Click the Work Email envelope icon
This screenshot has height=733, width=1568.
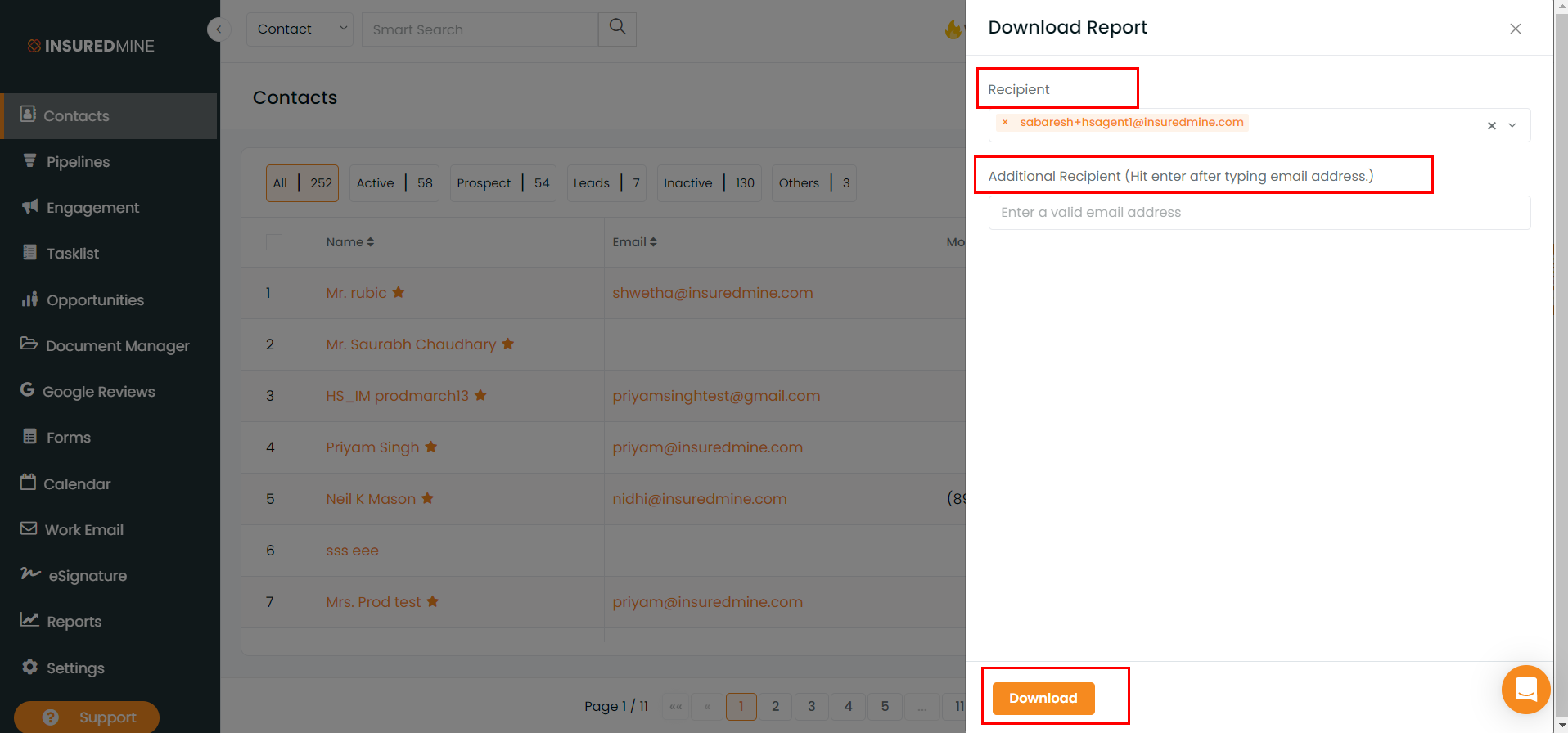pos(29,528)
